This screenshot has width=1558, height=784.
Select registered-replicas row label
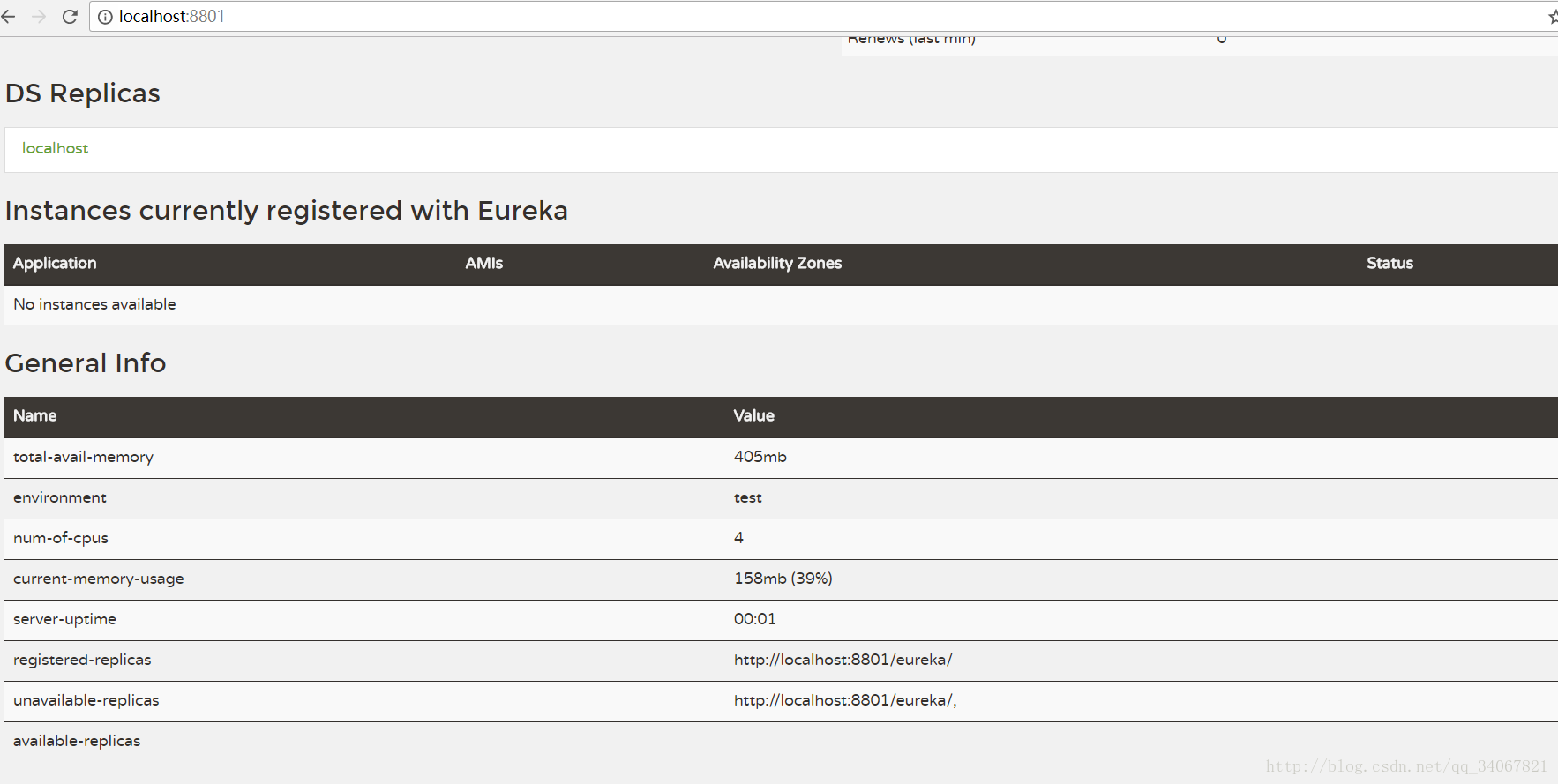[82, 660]
